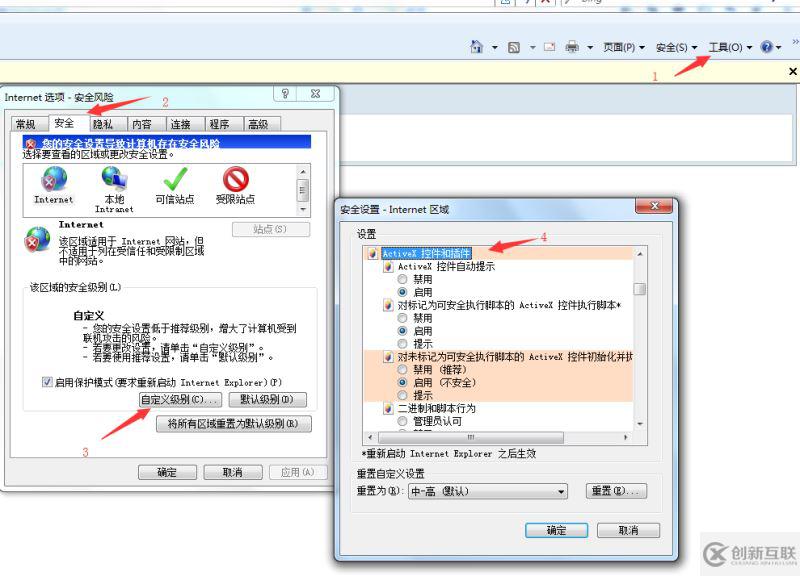800x576 pixels.
Task: Open the 页面(P) dropdown menu
Action: [x=620, y=47]
